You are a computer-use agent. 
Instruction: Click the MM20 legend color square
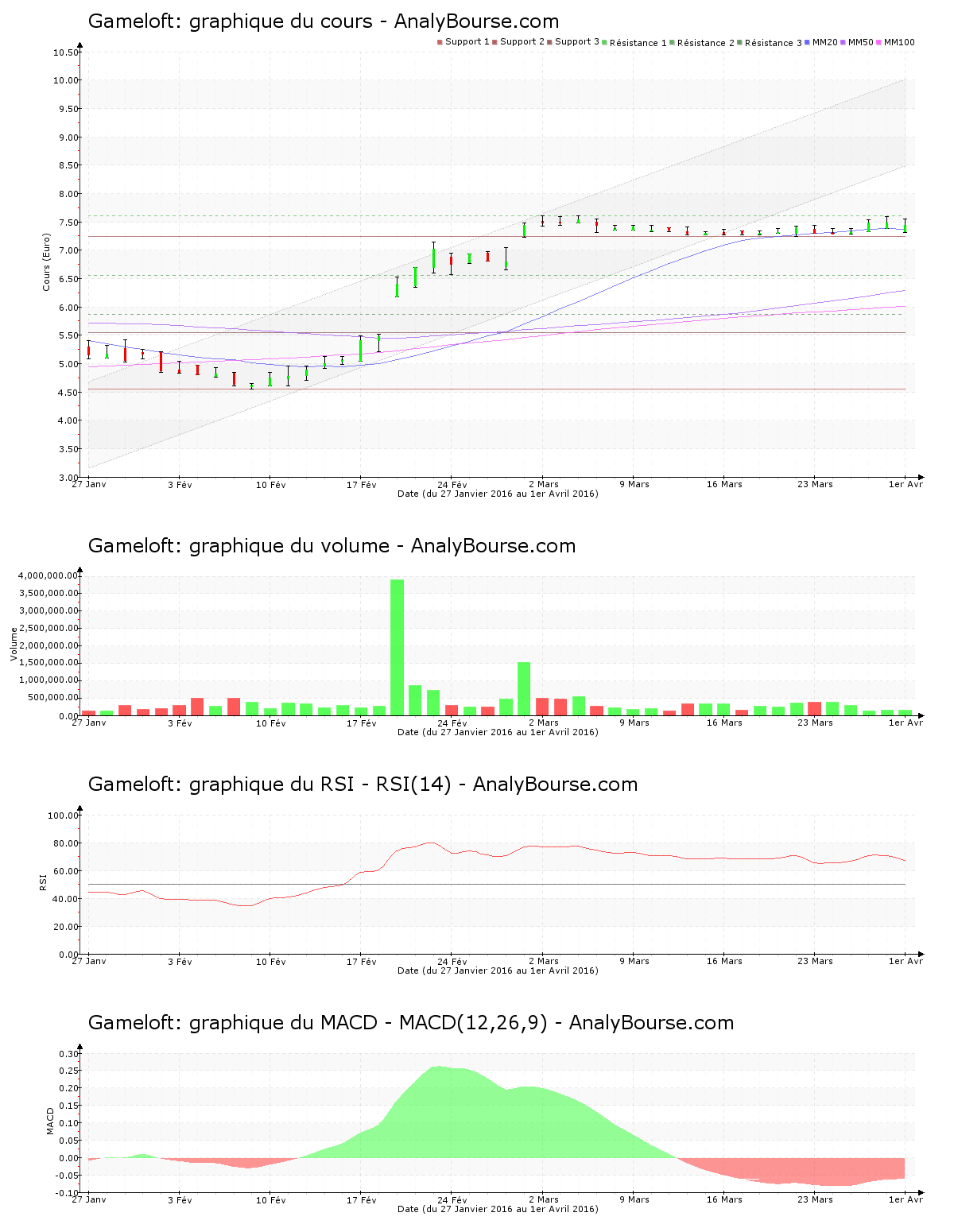(808, 42)
